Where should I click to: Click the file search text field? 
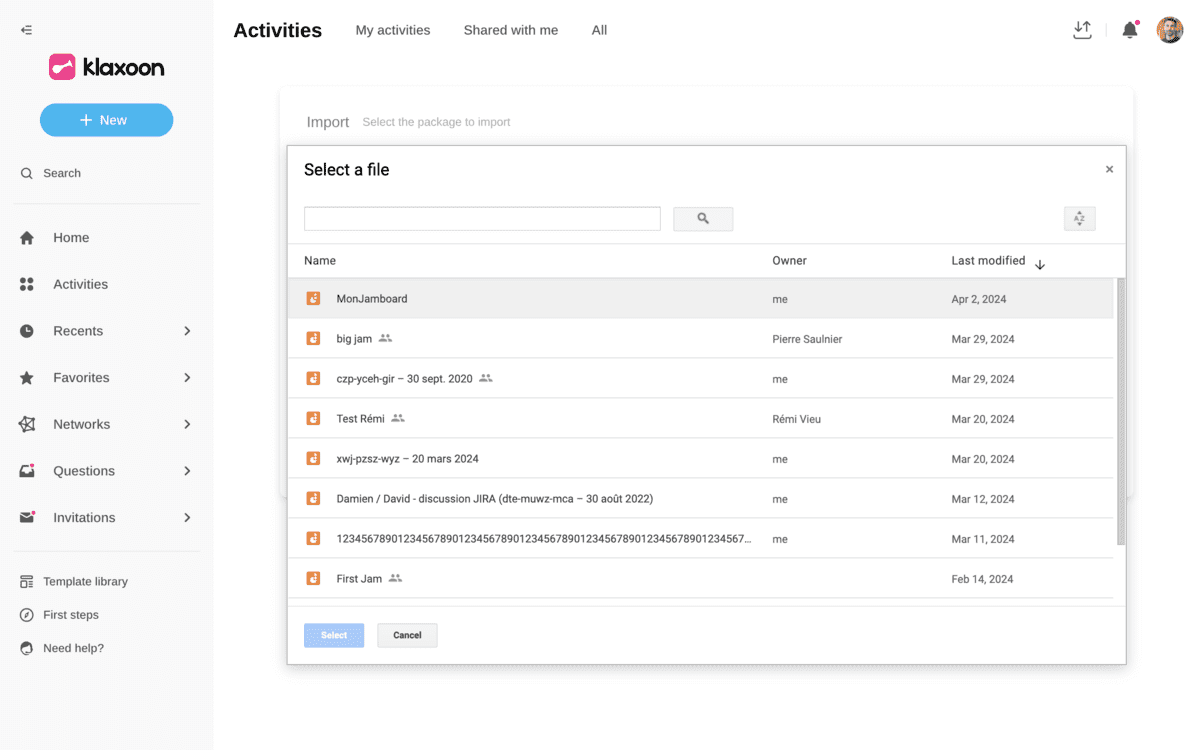coord(482,219)
